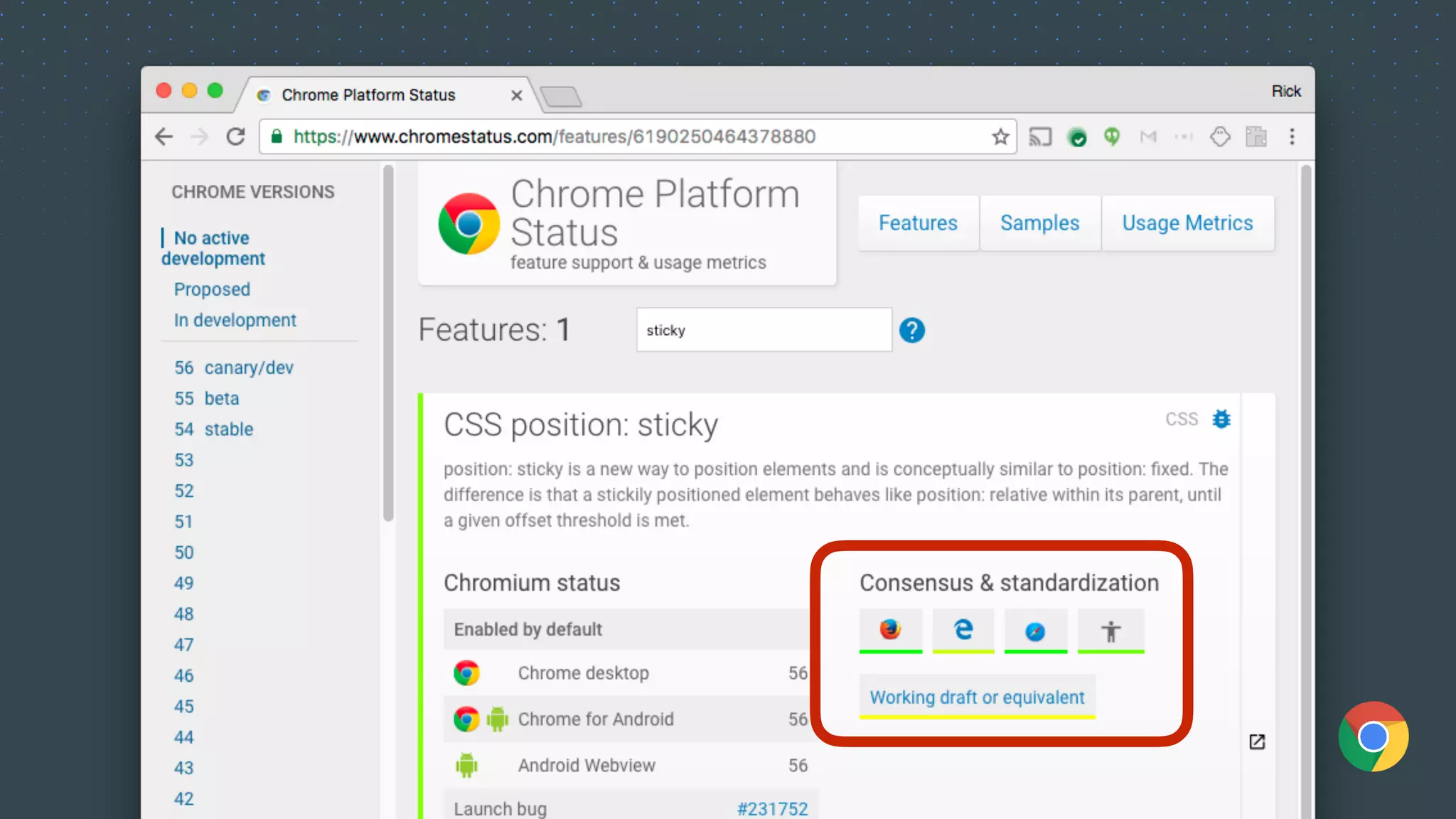The height and width of the screenshot is (819, 1456).
Task: Open the Features tab
Action: [x=918, y=223]
